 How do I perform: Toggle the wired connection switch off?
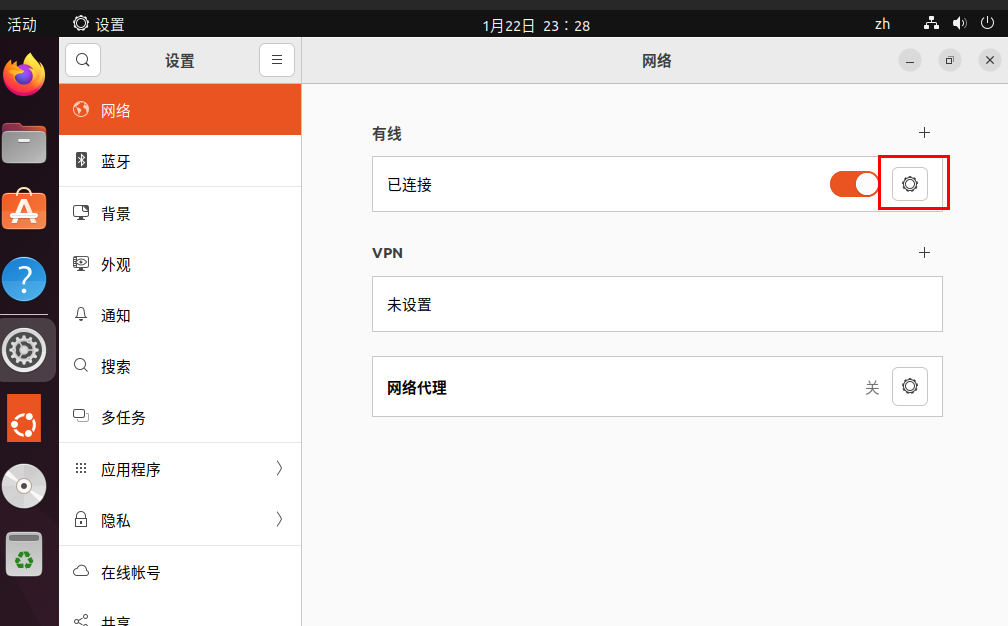point(854,184)
